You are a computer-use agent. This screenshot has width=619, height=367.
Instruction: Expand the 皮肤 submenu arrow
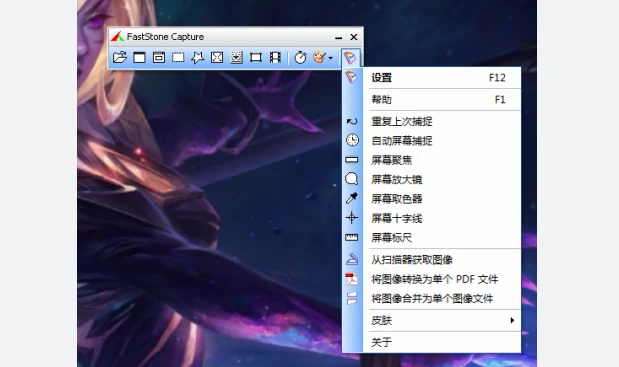point(512,320)
